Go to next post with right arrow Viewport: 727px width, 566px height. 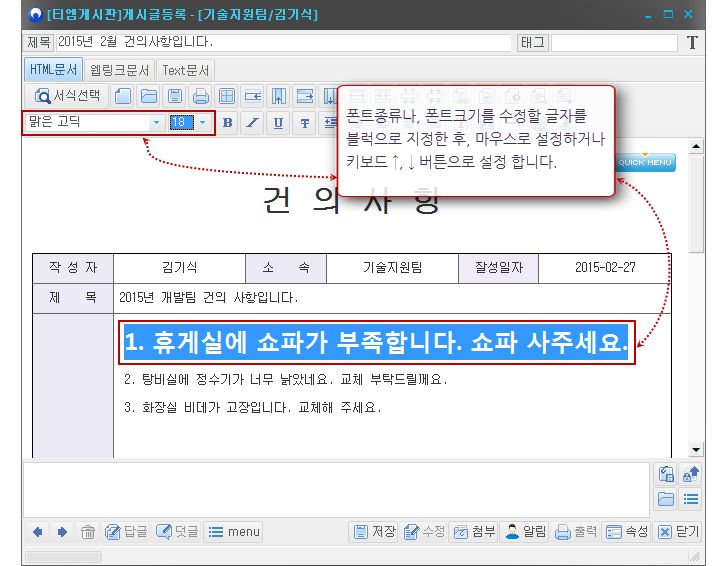[x=62, y=532]
